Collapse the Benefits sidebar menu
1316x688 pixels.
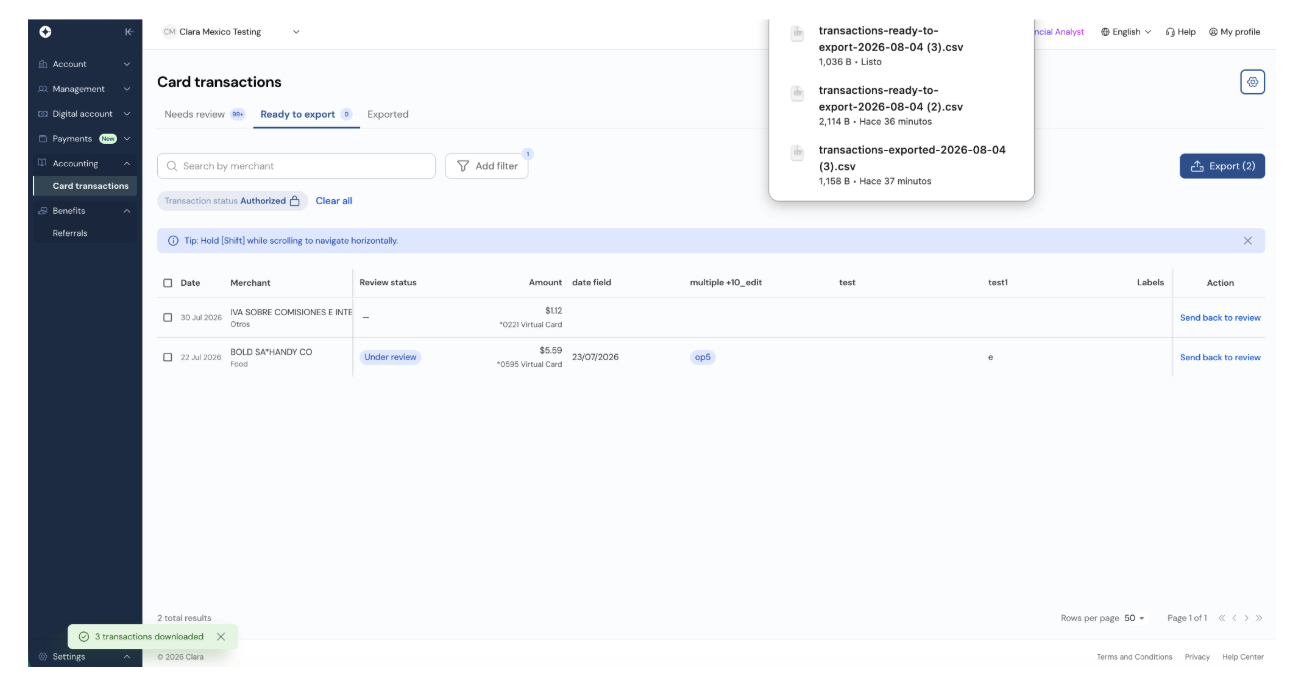pyautogui.click(x=85, y=211)
